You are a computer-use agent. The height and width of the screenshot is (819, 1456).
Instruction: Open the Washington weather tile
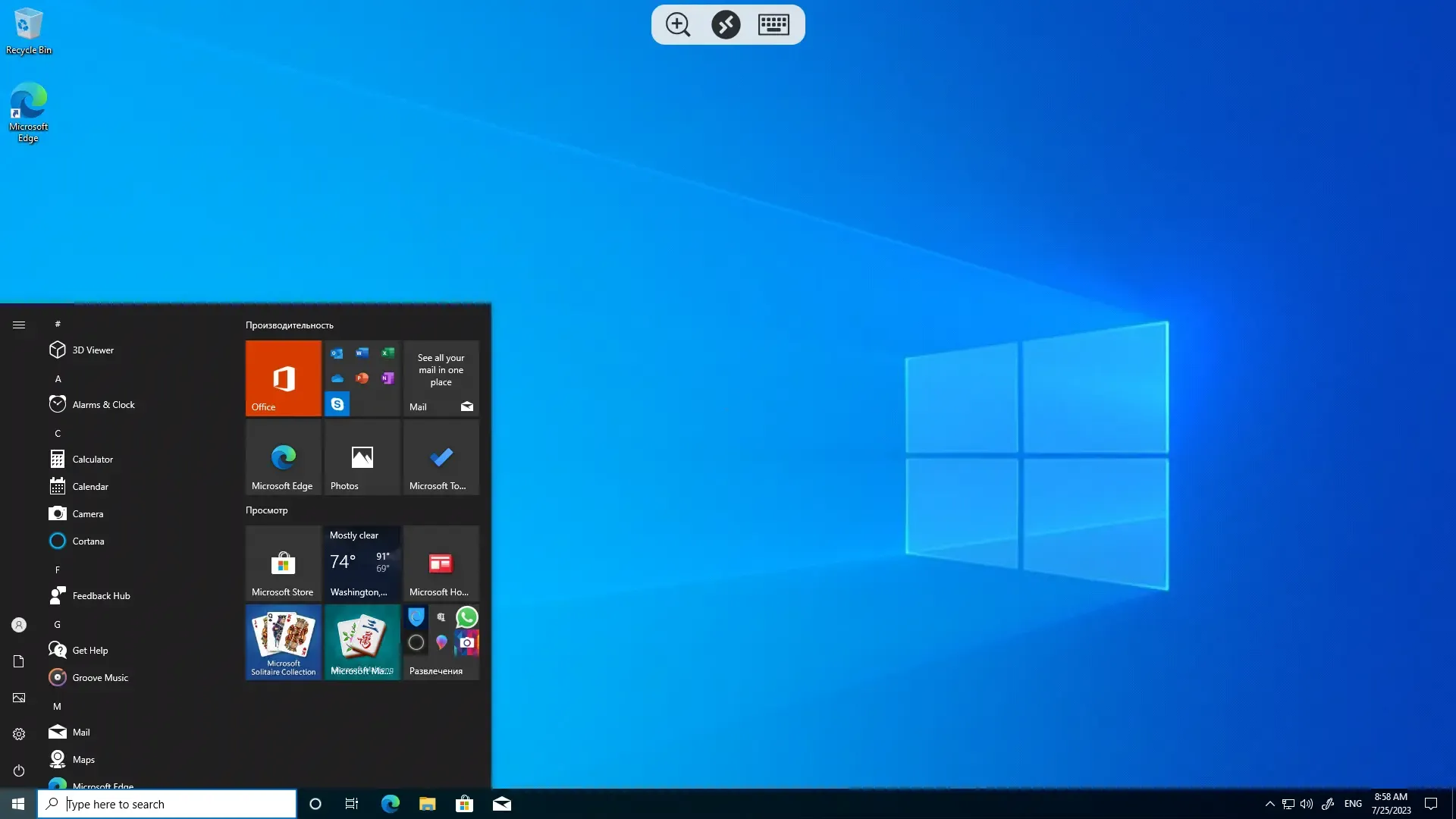point(362,563)
